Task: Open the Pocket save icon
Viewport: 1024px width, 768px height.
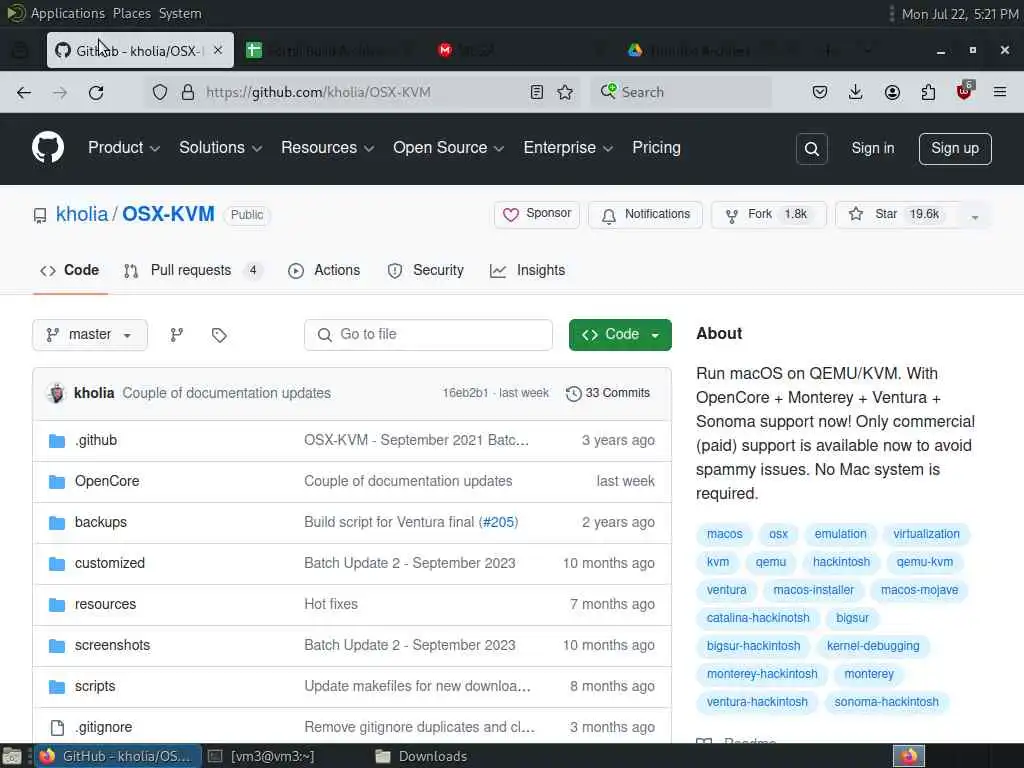Action: point(820,92)
